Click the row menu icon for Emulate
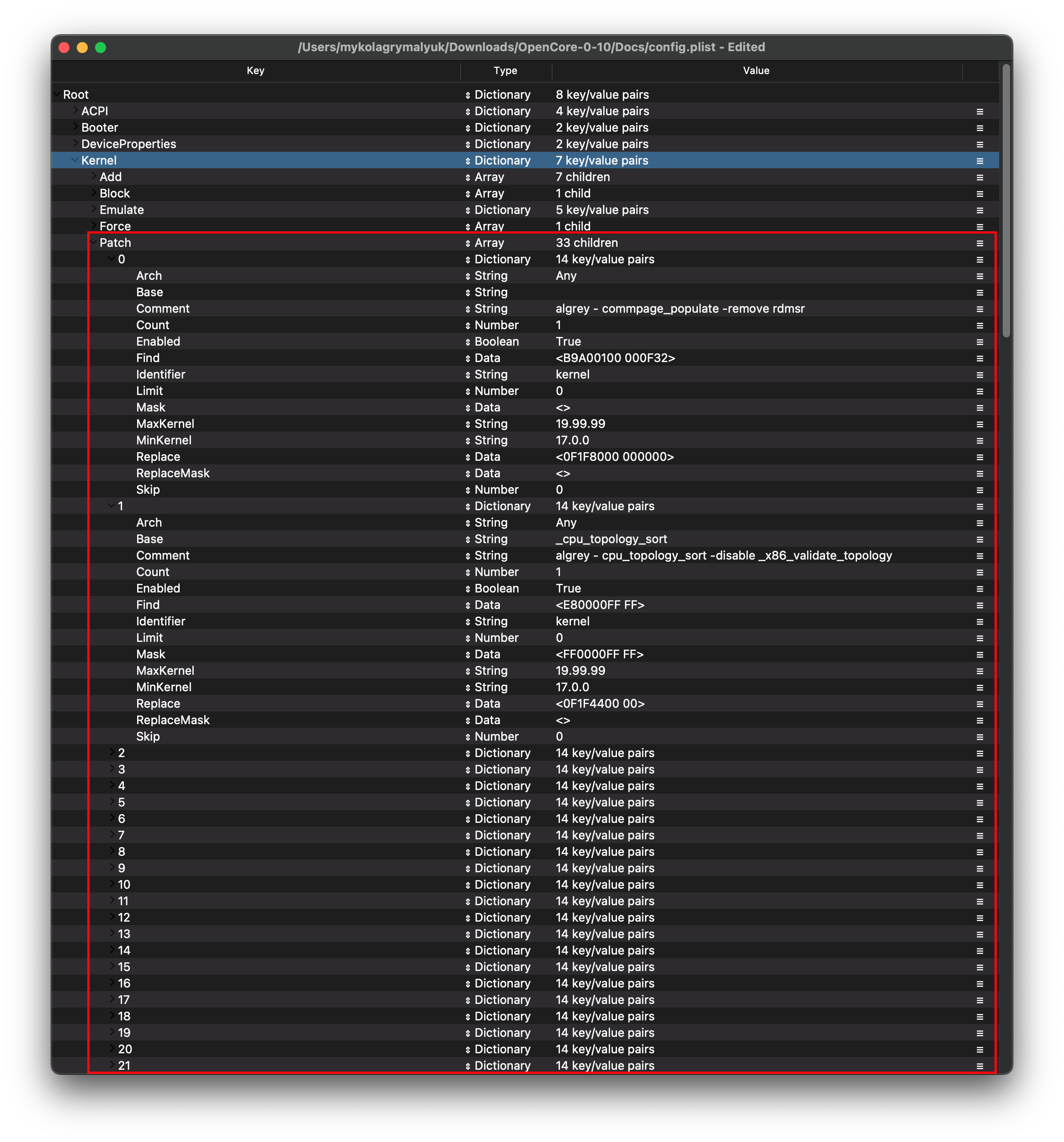1064x1142 pixels. coord(979,210)
